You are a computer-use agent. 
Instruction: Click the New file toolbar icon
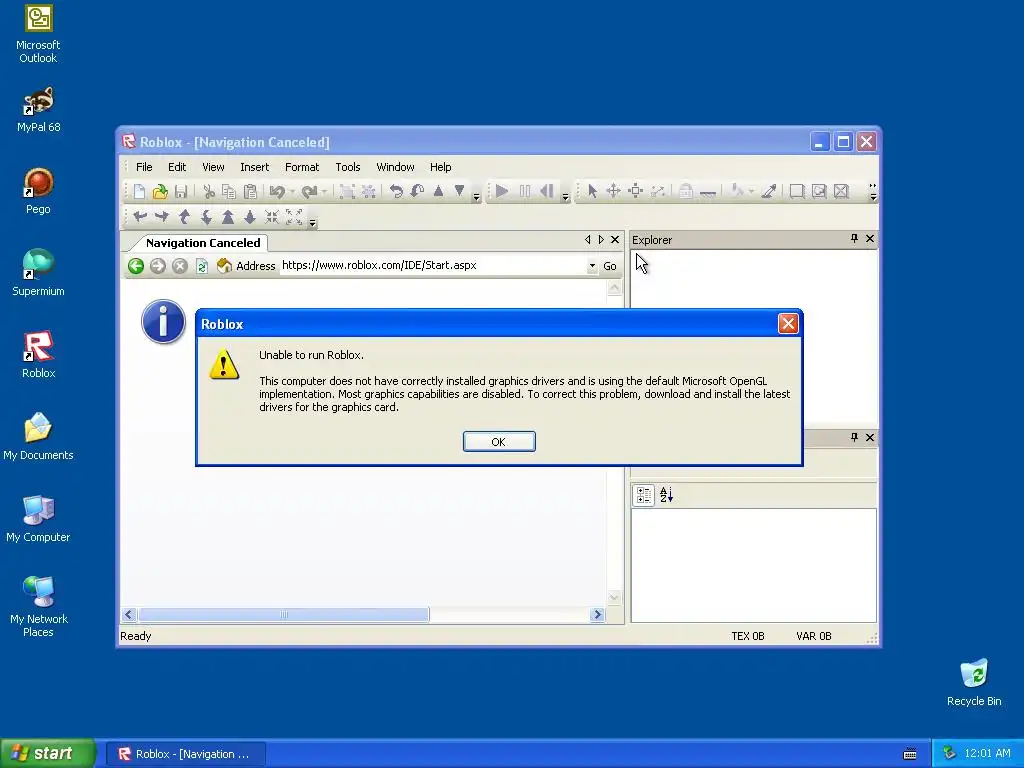coord(139,191)
